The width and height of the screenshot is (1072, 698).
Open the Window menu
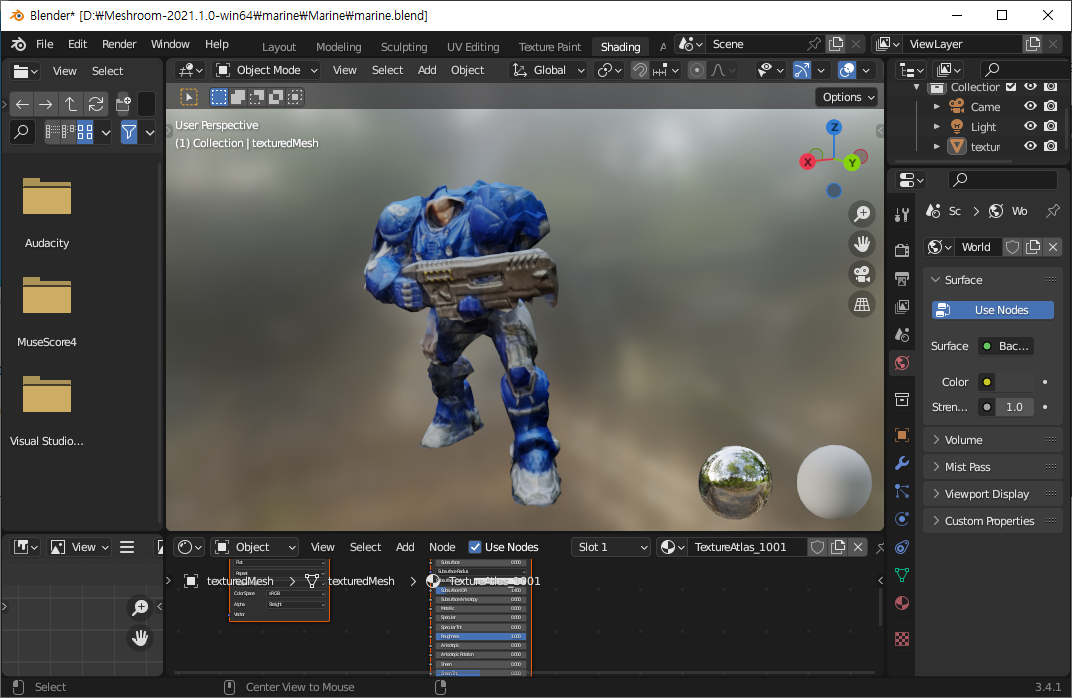click(x=170, y=44)
